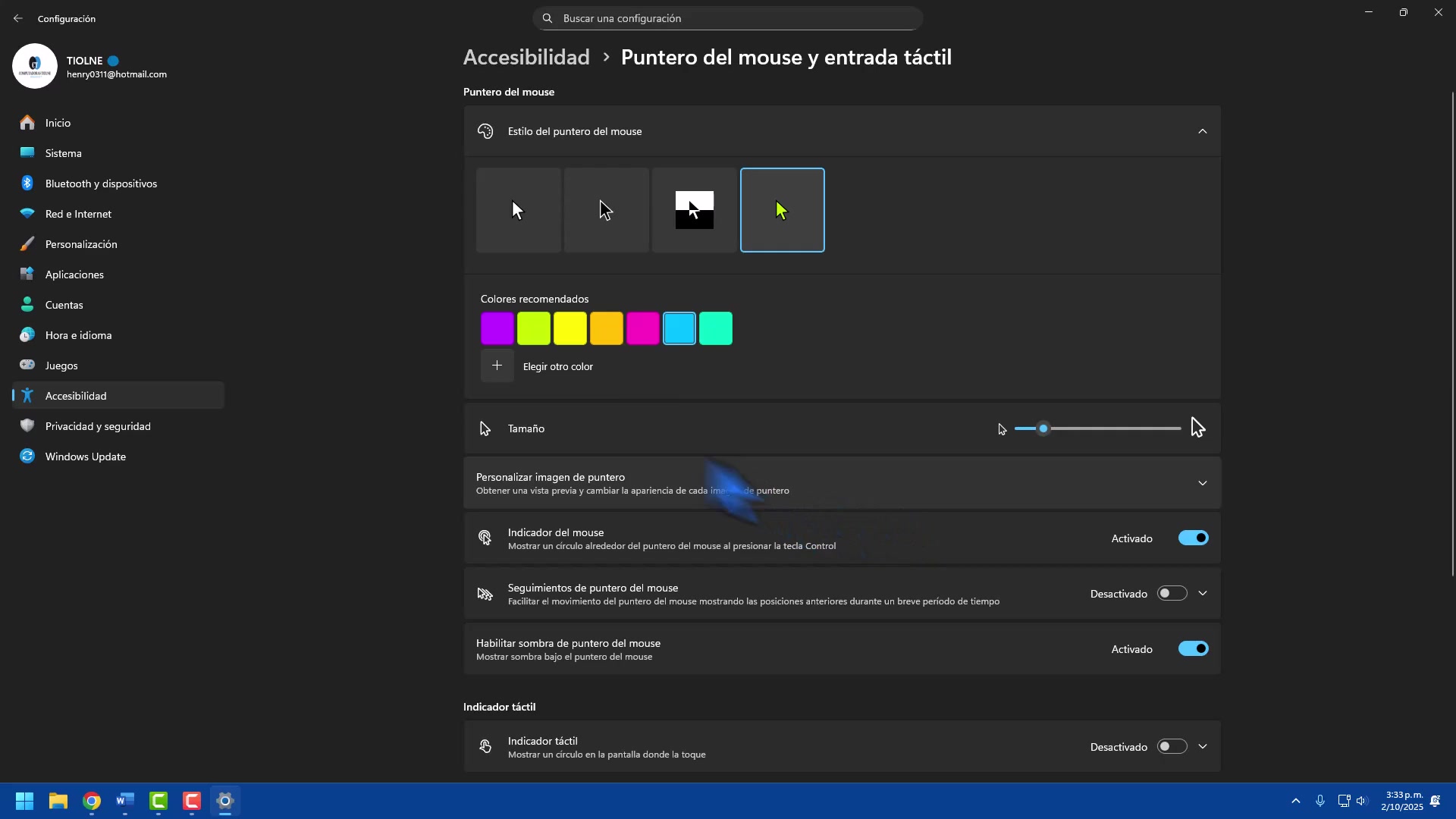Open File Explorer from the taskbar
This screenshot has height=819, width=1456.
58,801
